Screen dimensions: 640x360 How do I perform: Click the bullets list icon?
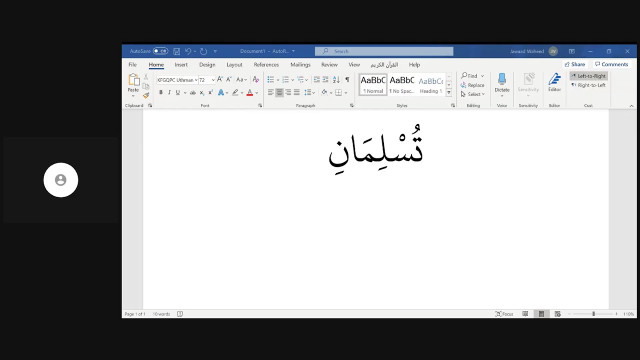(271, 80)
